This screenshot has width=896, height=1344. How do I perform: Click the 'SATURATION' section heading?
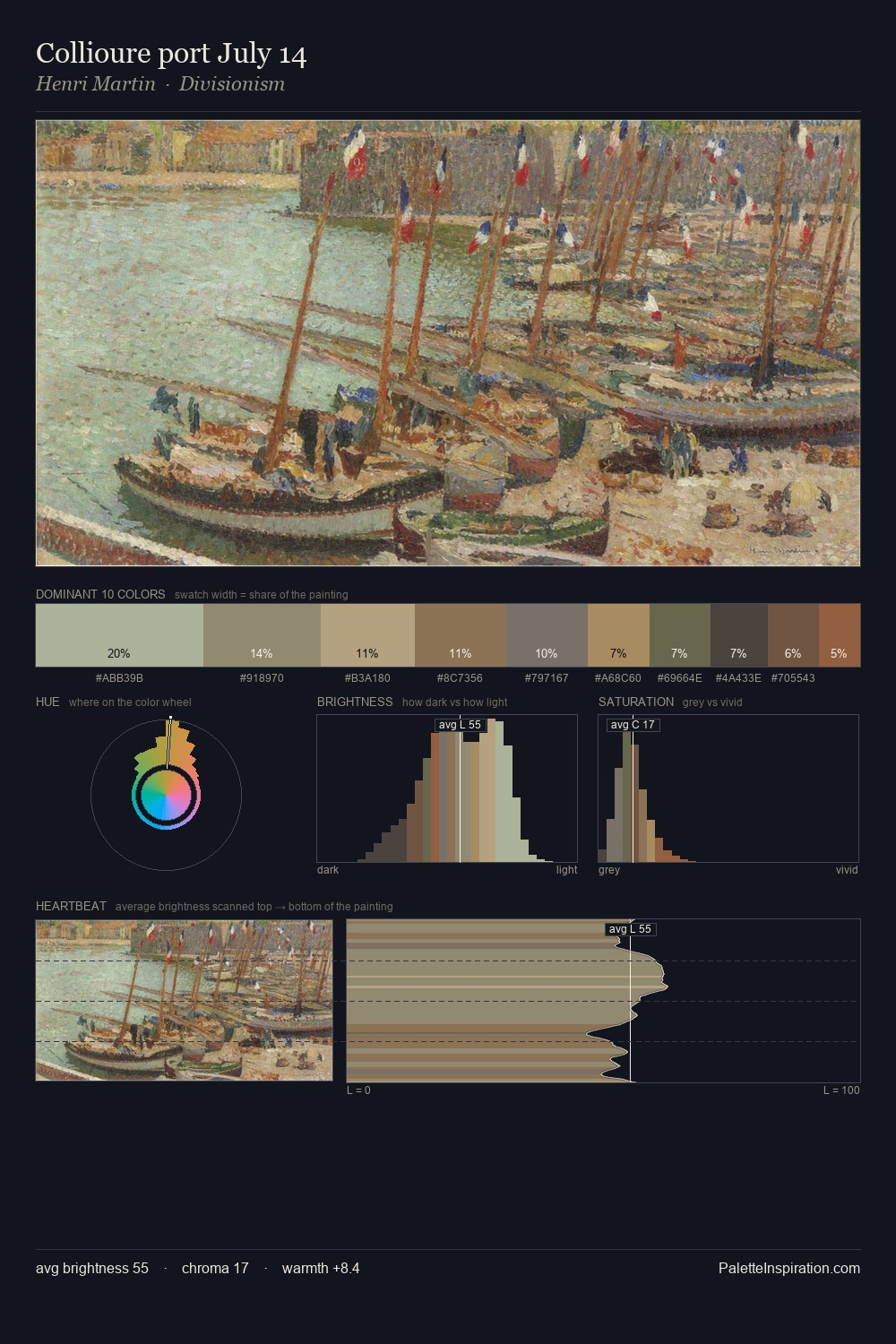[x=636, y=702]
